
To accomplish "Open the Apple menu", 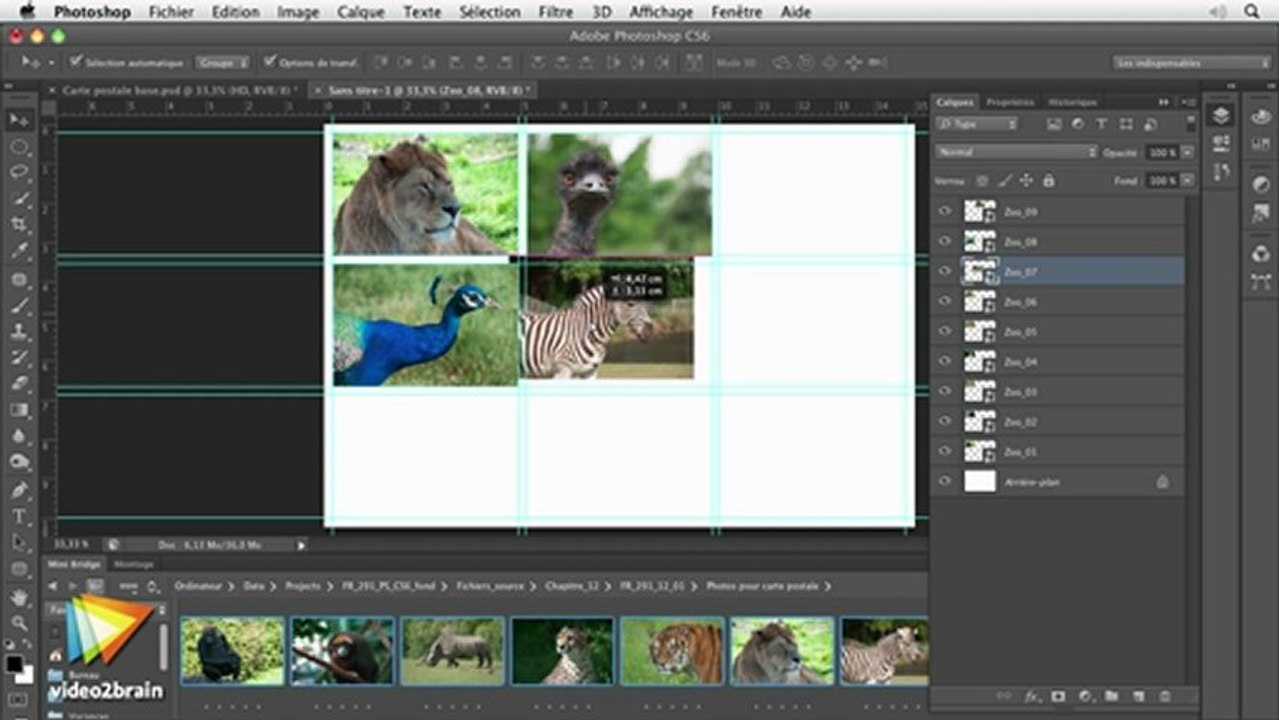I will click(27, 11).
